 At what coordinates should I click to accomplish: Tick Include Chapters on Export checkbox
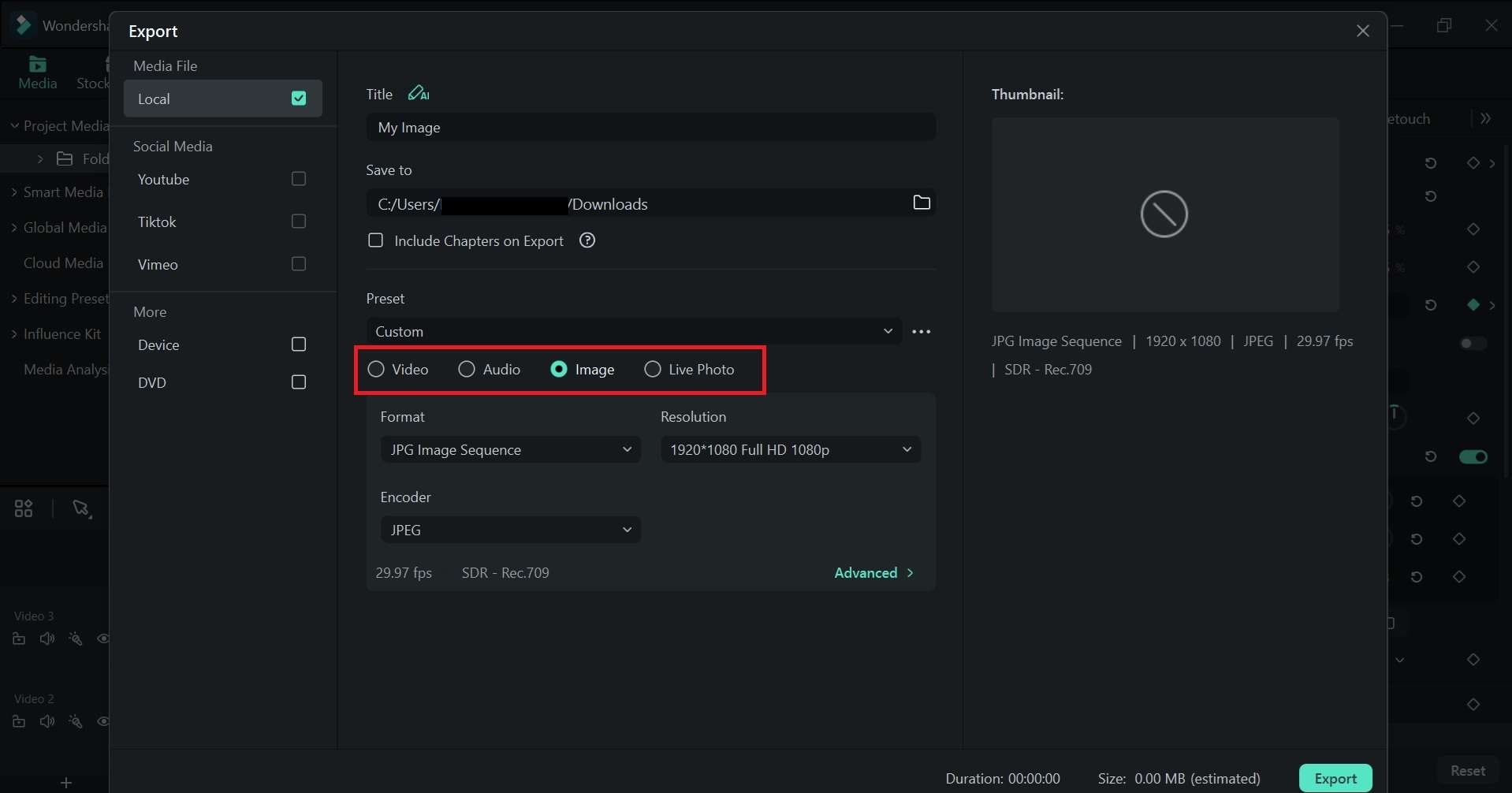[x=376, y=240]
